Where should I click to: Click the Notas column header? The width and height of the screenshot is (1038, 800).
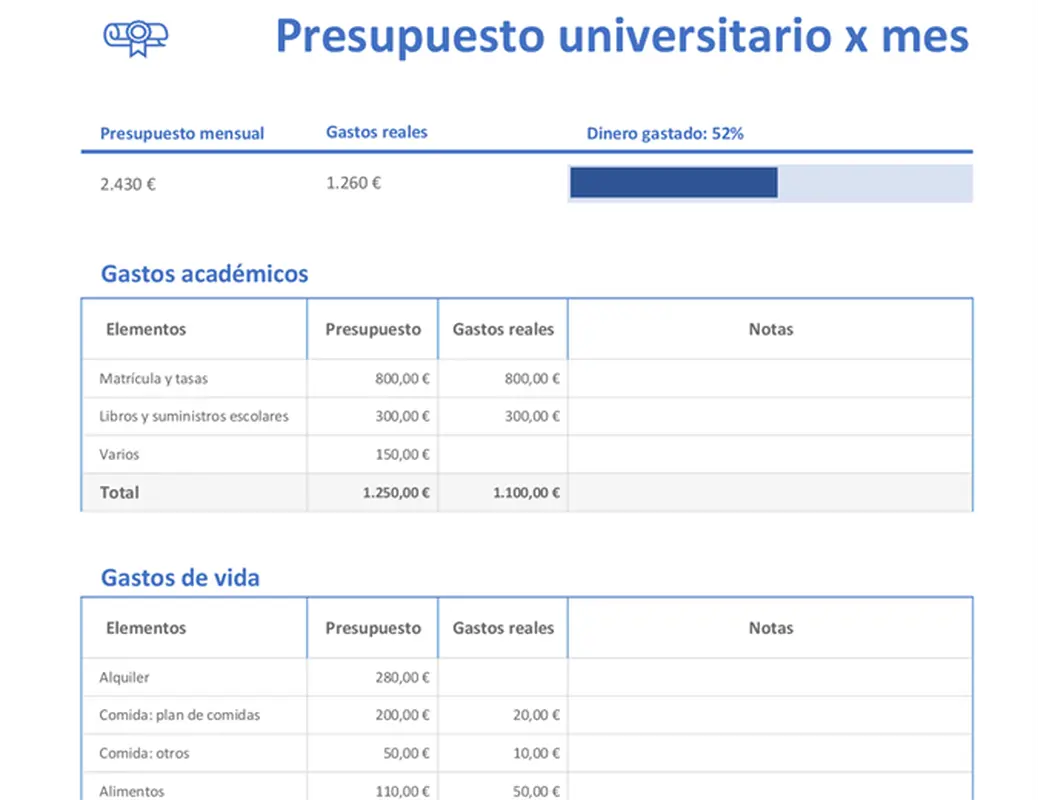[x=770, y=329]
